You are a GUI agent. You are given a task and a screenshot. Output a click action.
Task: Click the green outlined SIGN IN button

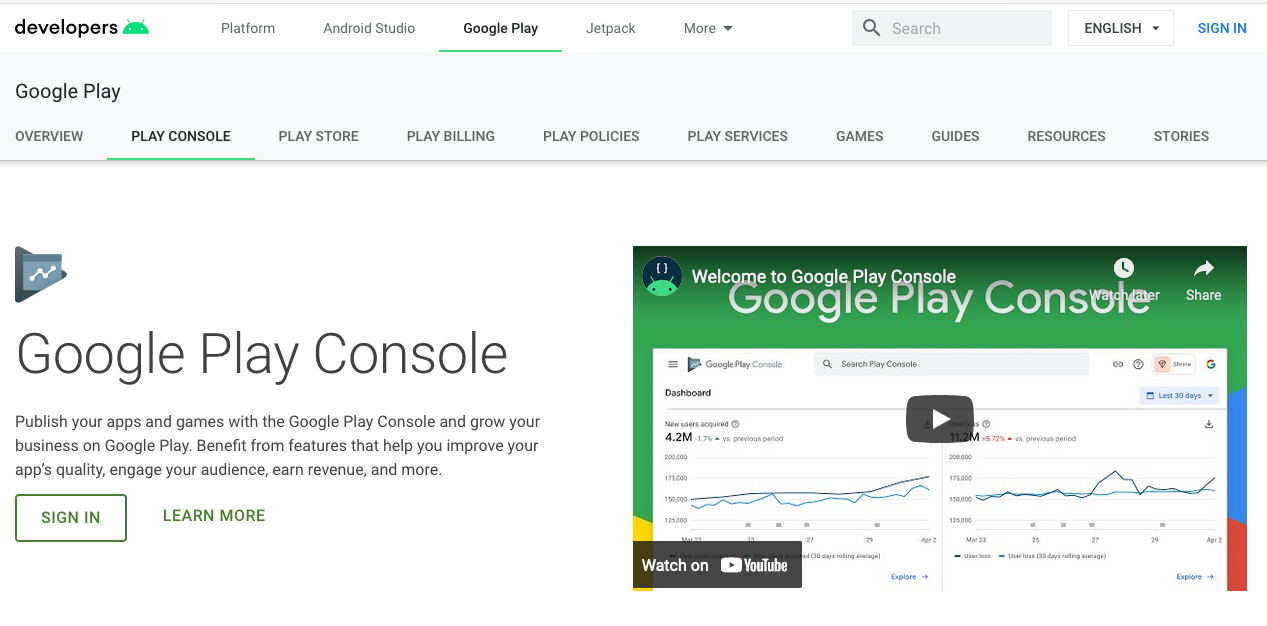click(71, 518)
